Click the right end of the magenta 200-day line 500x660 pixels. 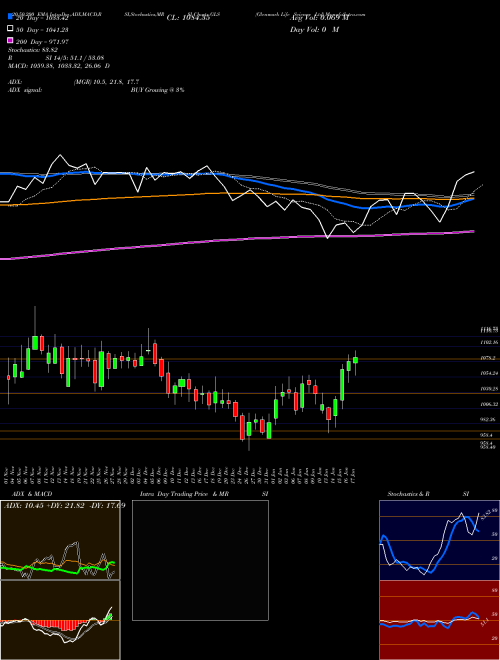coord(473,231)
